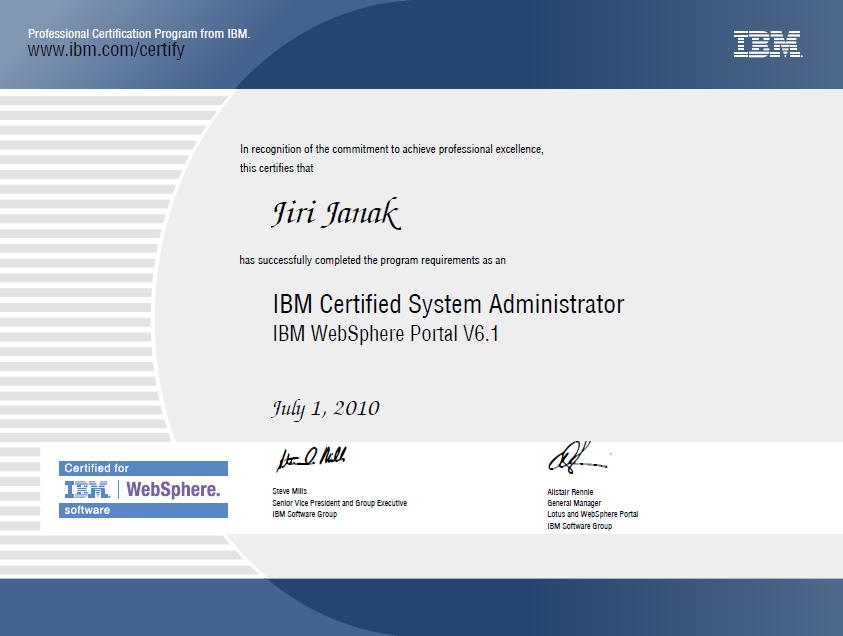Click the IBM logo in the header

(768, 44)
